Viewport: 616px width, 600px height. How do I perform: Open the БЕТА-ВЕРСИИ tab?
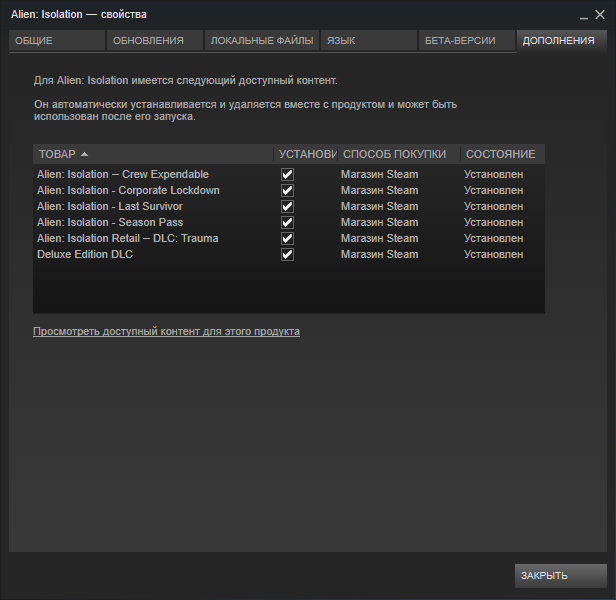pos(467,40)
